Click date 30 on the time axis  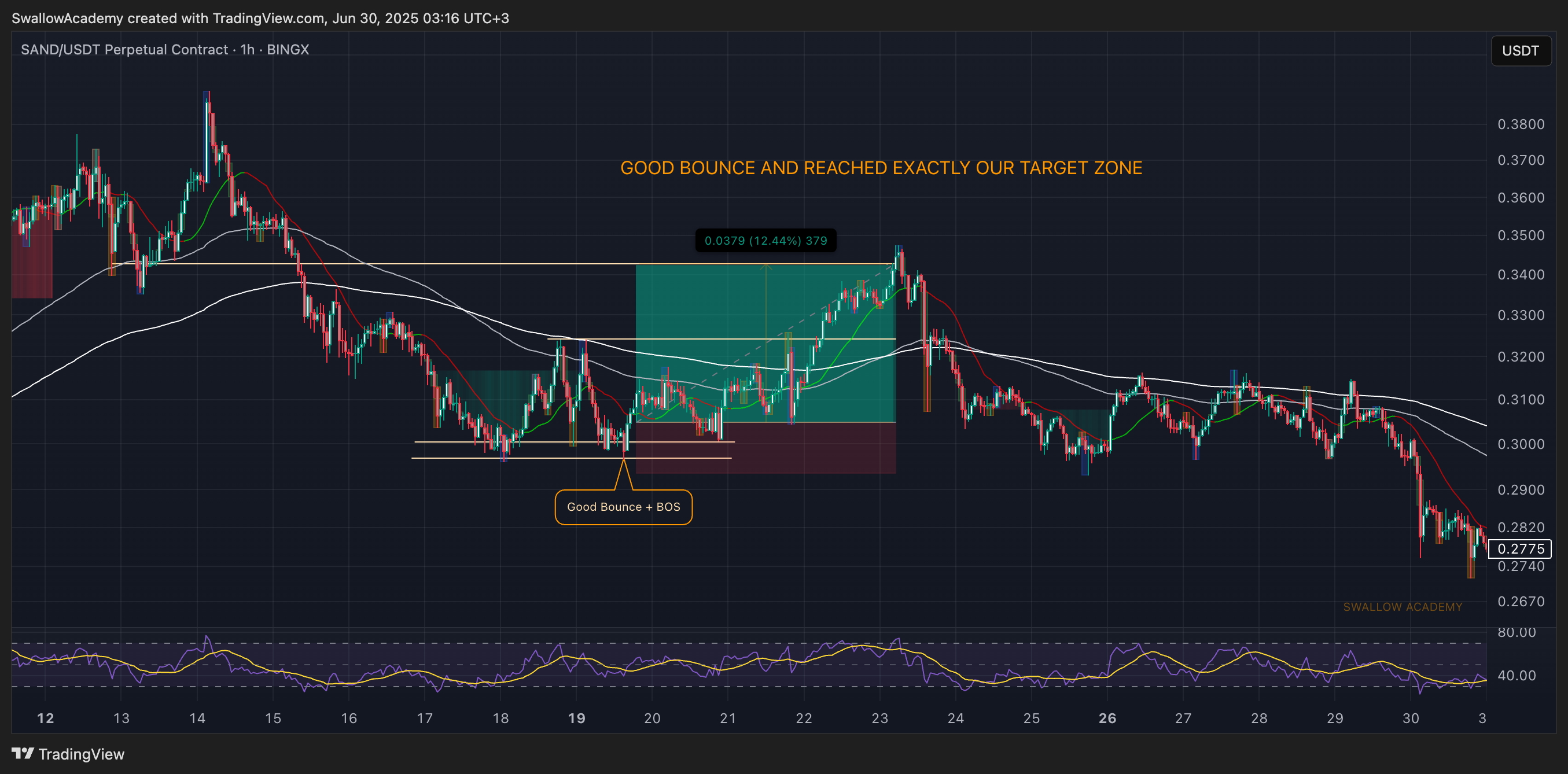(1411, 718)
